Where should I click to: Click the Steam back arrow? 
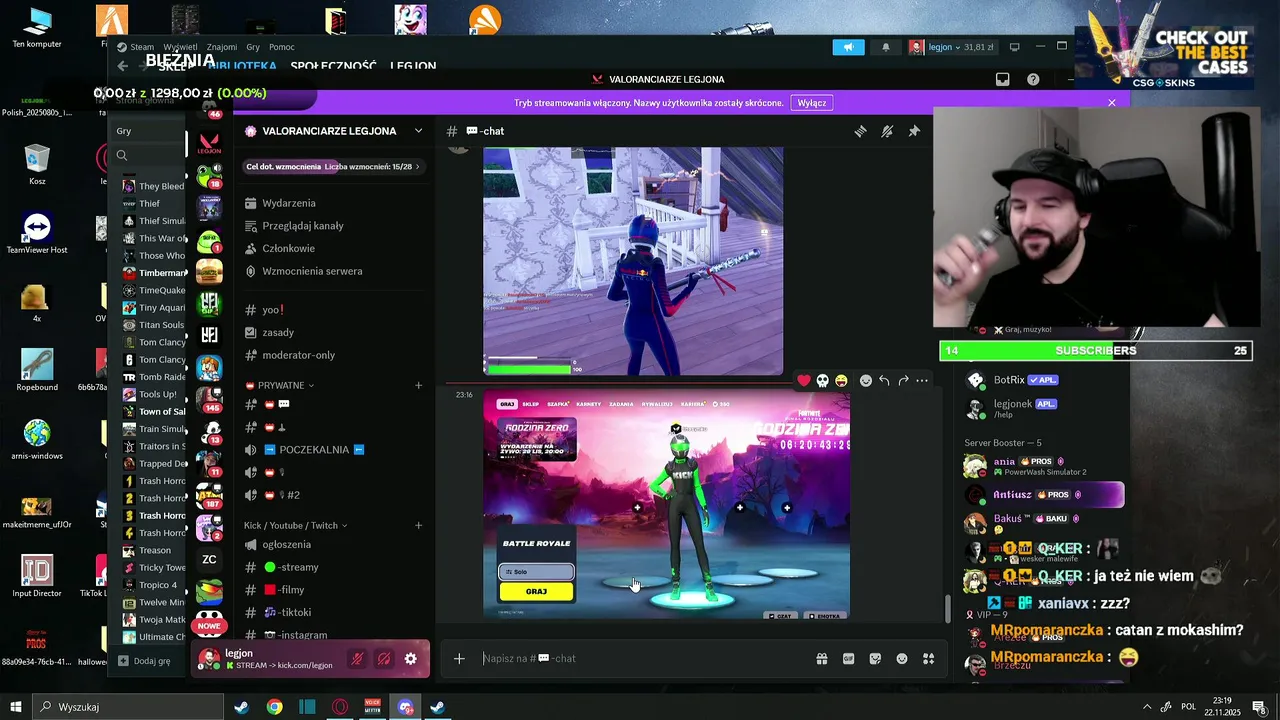coord(123,66)
